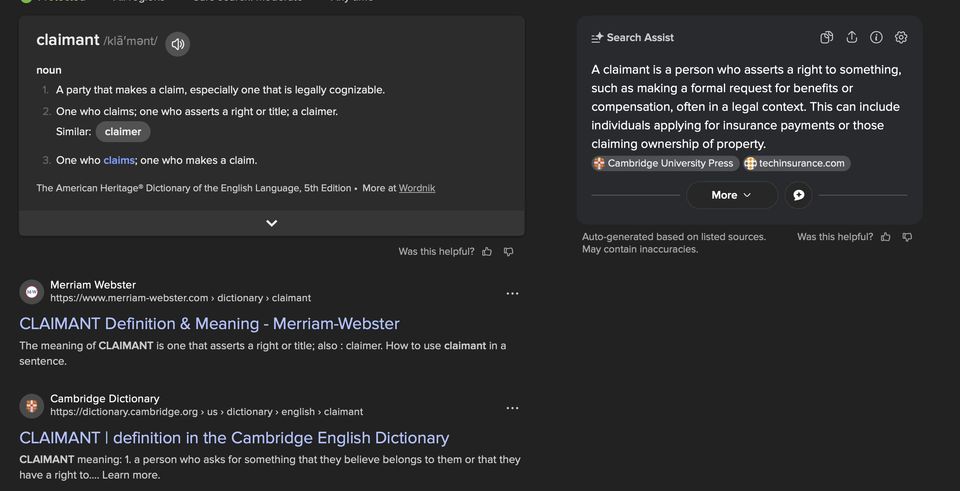960x491 pixels.
Task: Share the Search Assist answer
Action: [852, 37]
